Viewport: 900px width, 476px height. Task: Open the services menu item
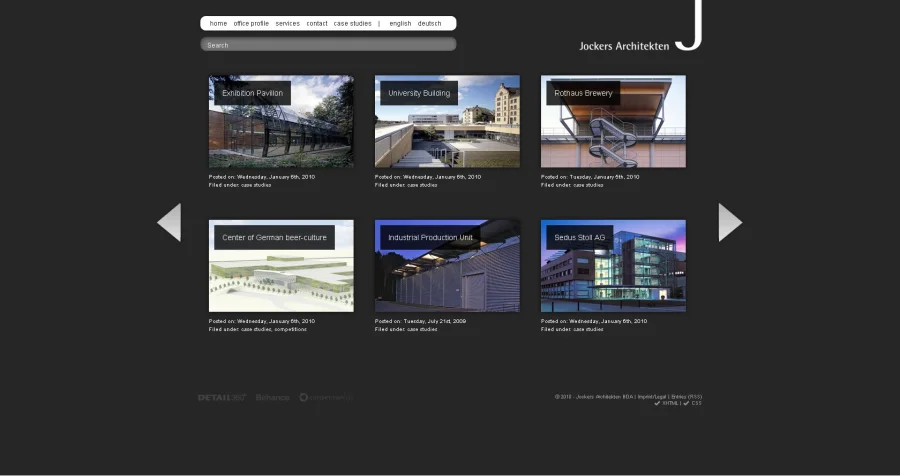tap(287, 23)
